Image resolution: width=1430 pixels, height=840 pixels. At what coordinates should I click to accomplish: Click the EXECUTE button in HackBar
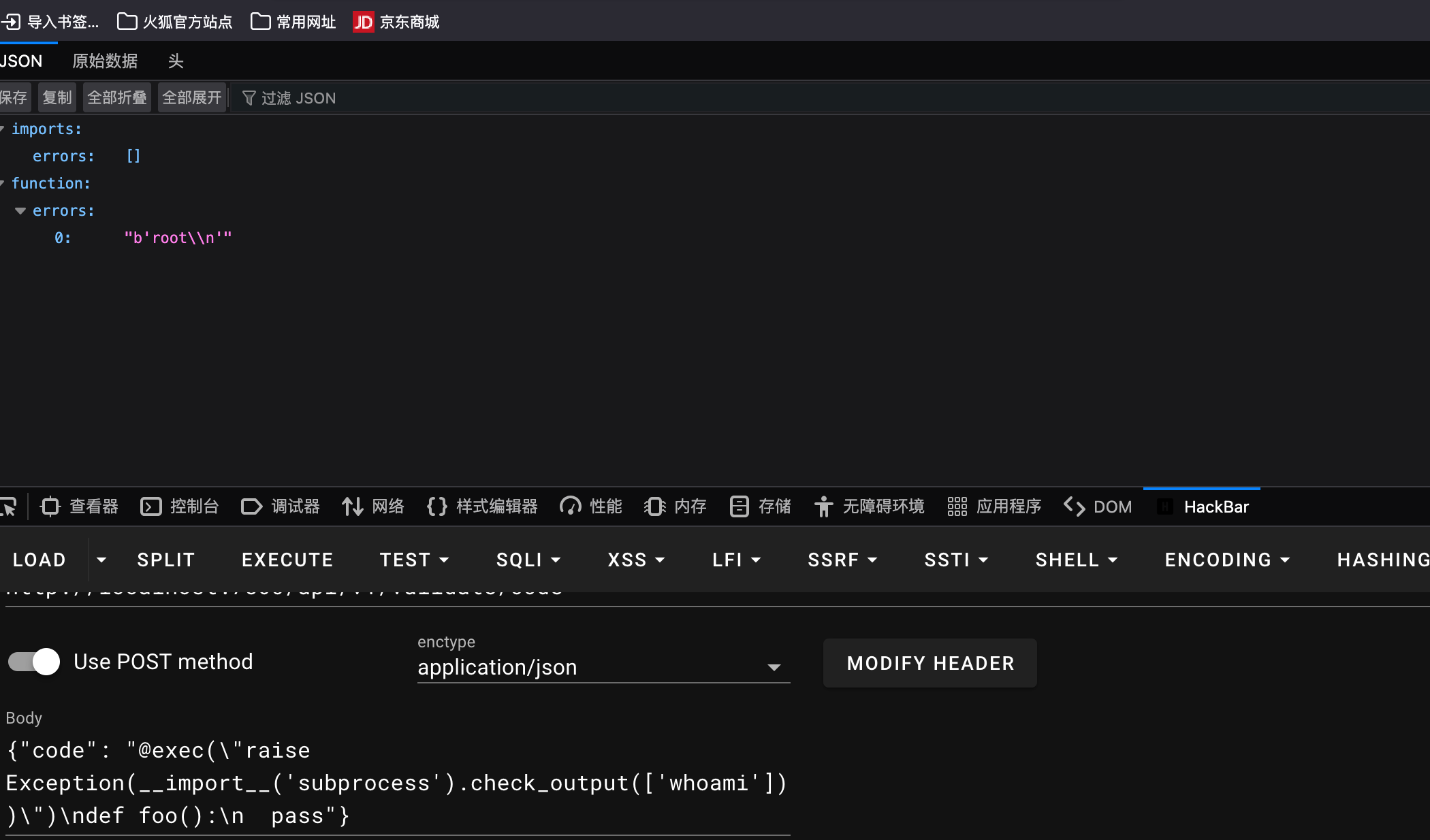tap(287, 560)
